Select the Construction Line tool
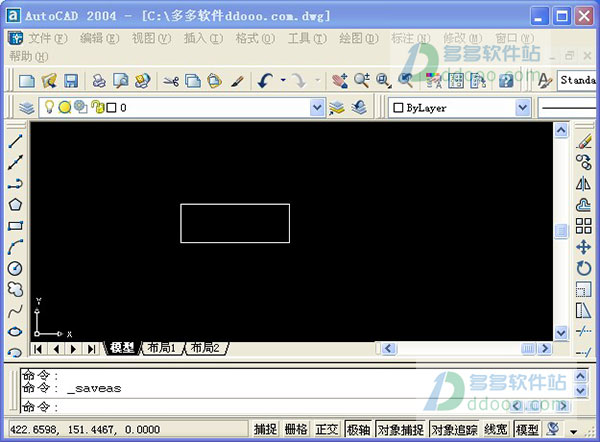The width and height of the screenshot is (600, 442). point(15,162)
